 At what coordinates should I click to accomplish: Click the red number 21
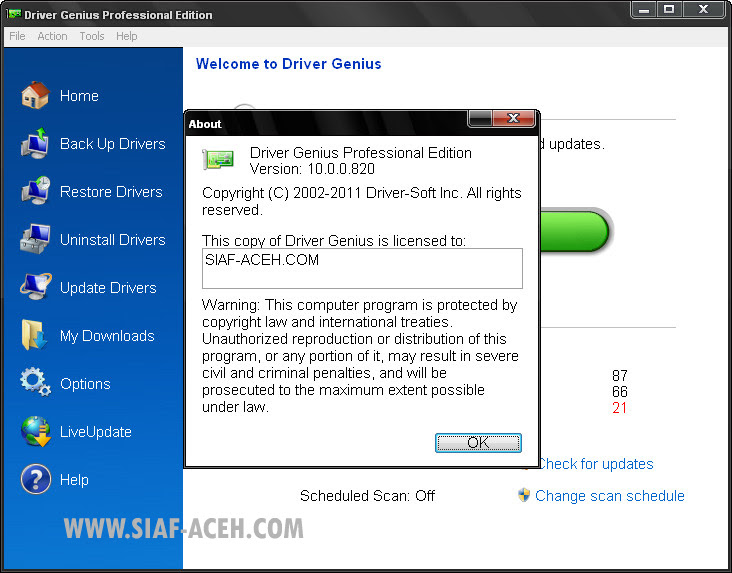pyautogui.click(x=619, y=408)
